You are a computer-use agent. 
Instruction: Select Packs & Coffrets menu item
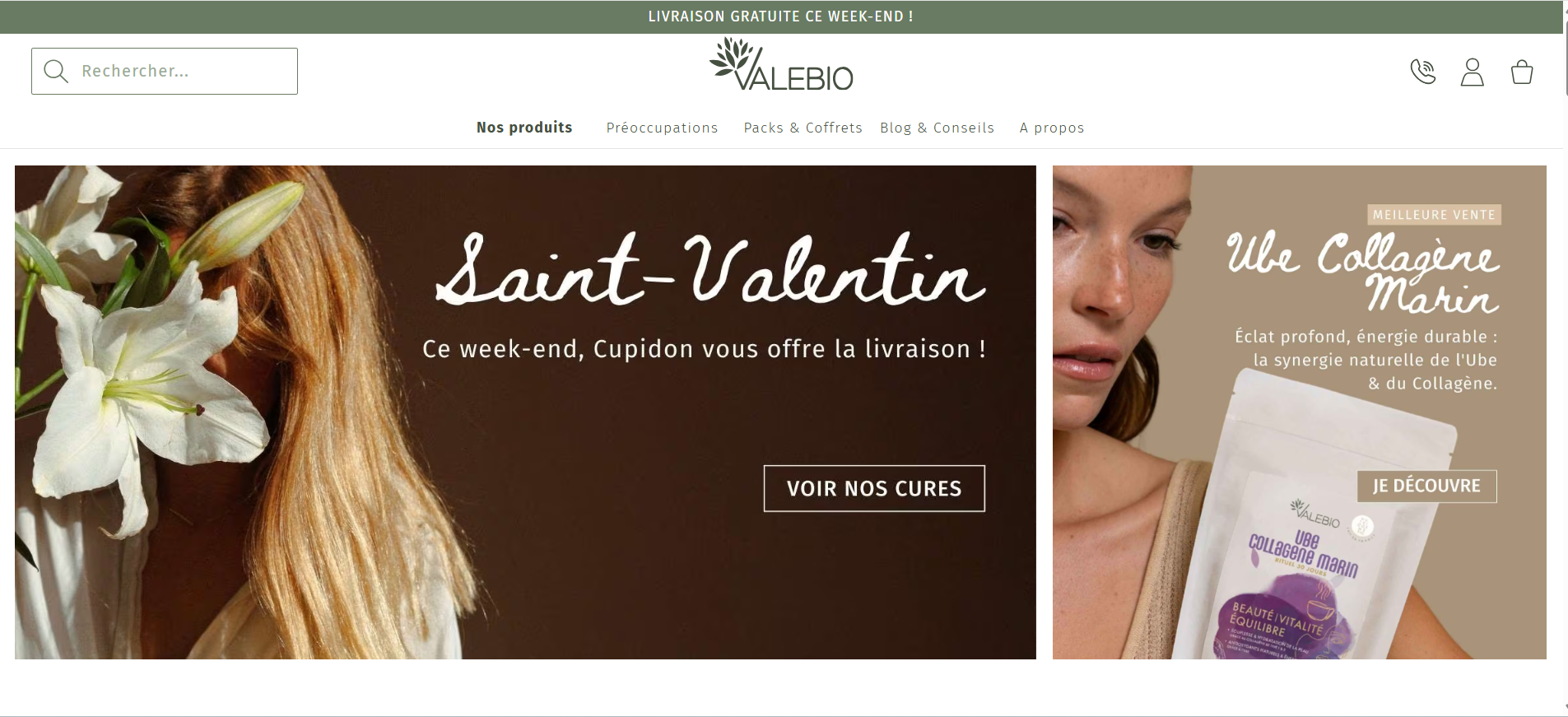(803, 128)
